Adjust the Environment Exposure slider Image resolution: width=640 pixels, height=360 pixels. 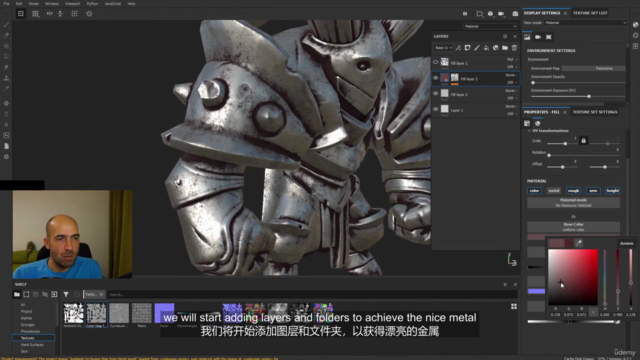pyautogui.click(x=578, y=96)
